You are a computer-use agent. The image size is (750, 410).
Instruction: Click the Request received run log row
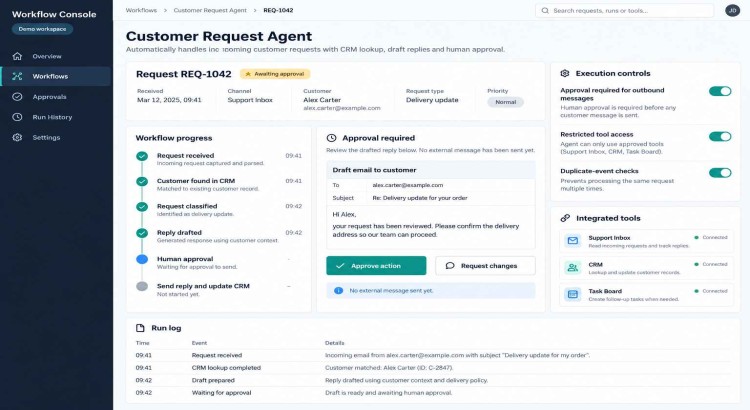point(433,355)
